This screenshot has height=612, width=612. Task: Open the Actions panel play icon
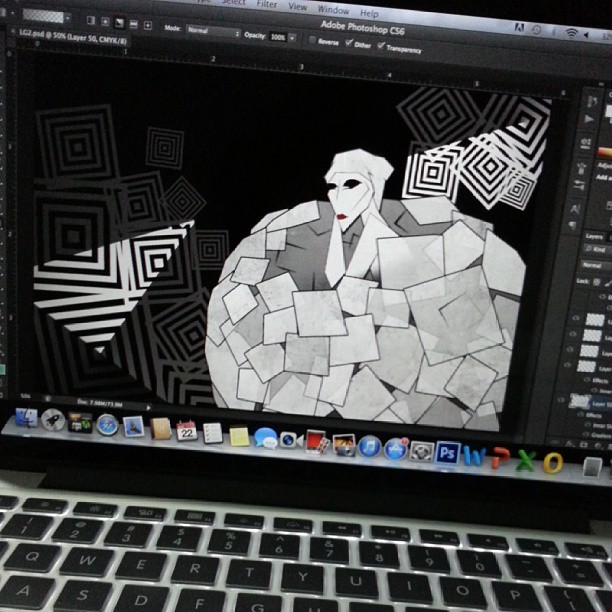tap(589, 119)
